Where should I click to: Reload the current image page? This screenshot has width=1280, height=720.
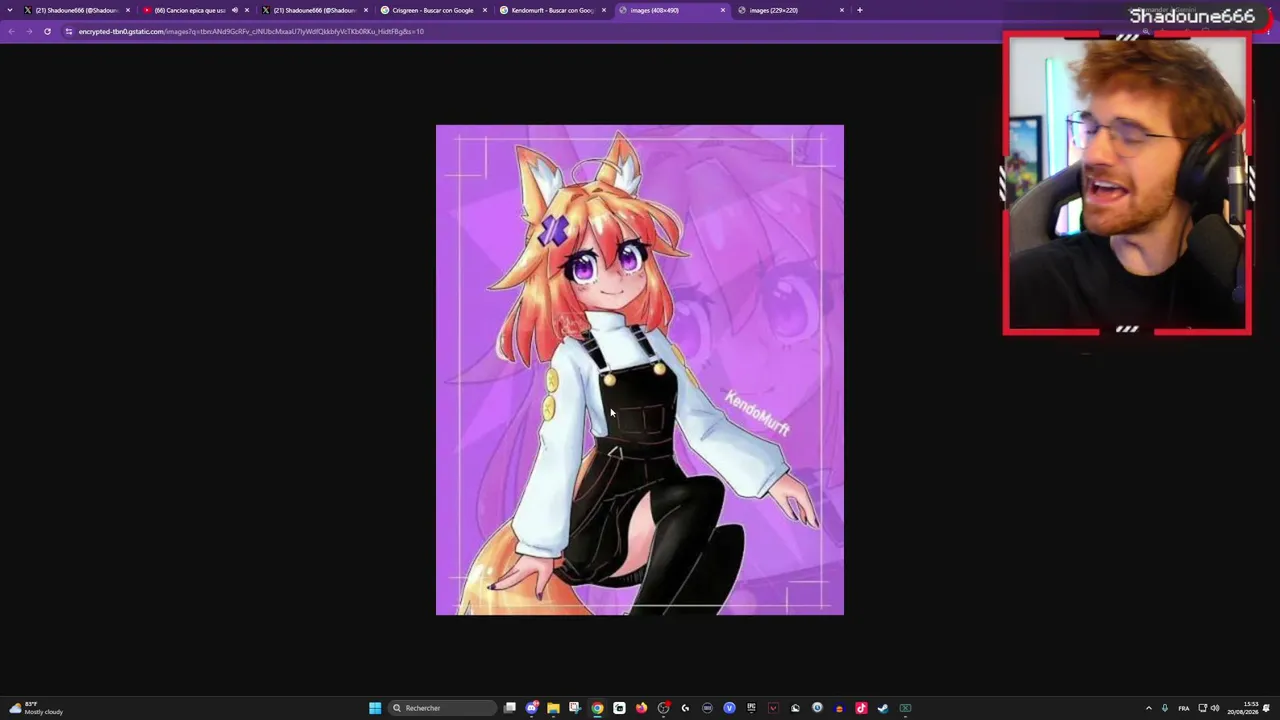pos(47,31)
